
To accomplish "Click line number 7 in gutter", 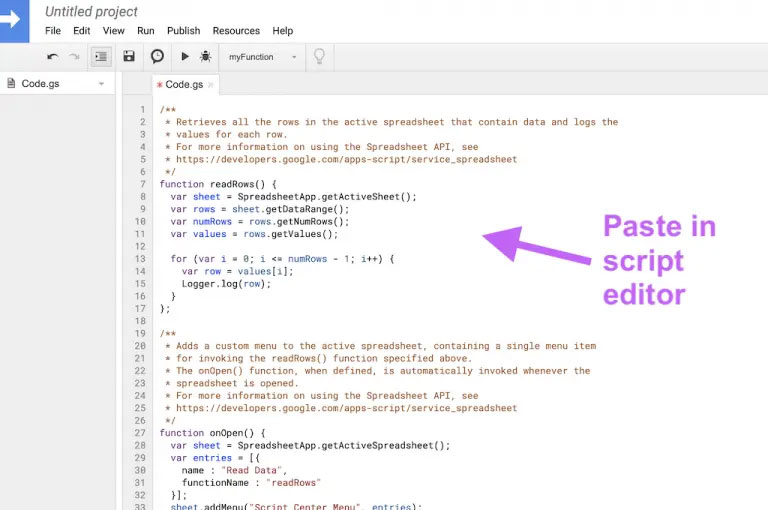I will (143, 184).
